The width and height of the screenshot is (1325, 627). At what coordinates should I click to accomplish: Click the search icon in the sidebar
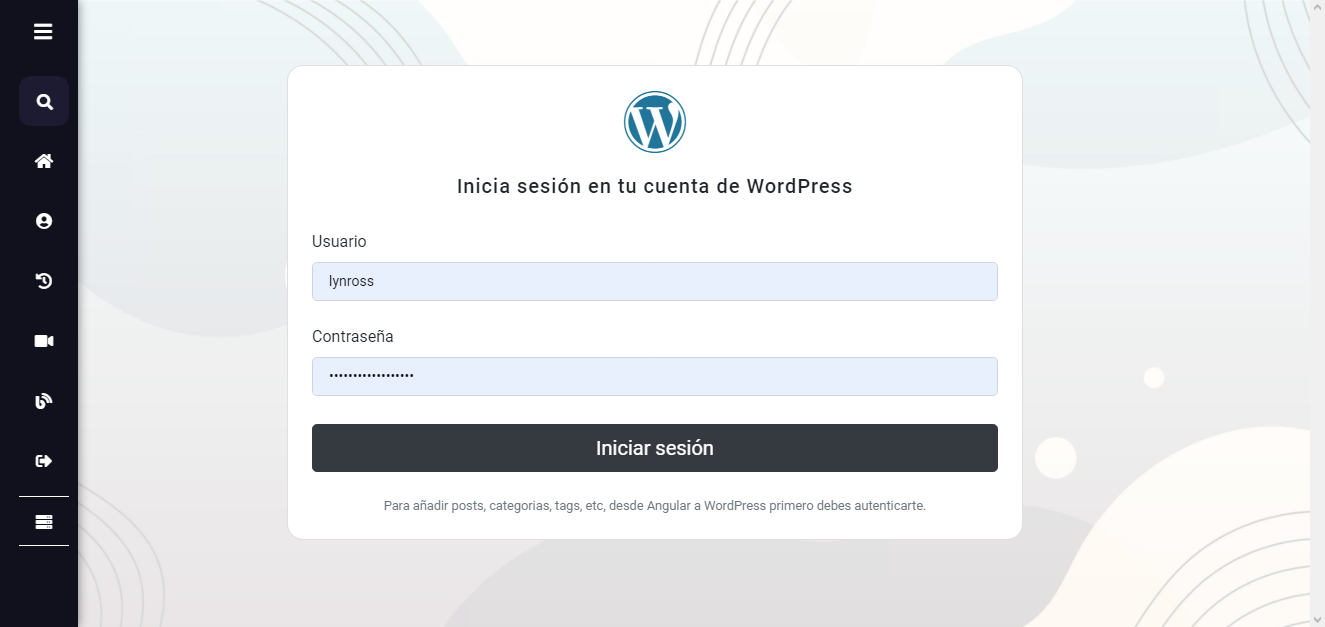(44, 101)
